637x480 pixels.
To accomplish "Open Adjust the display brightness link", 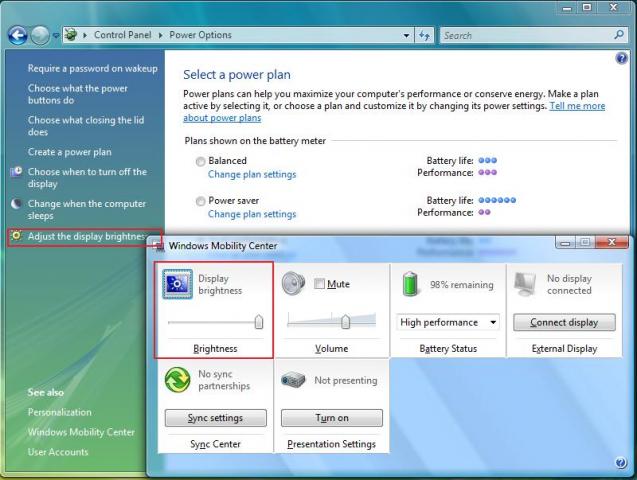I will tap(87, 236).
